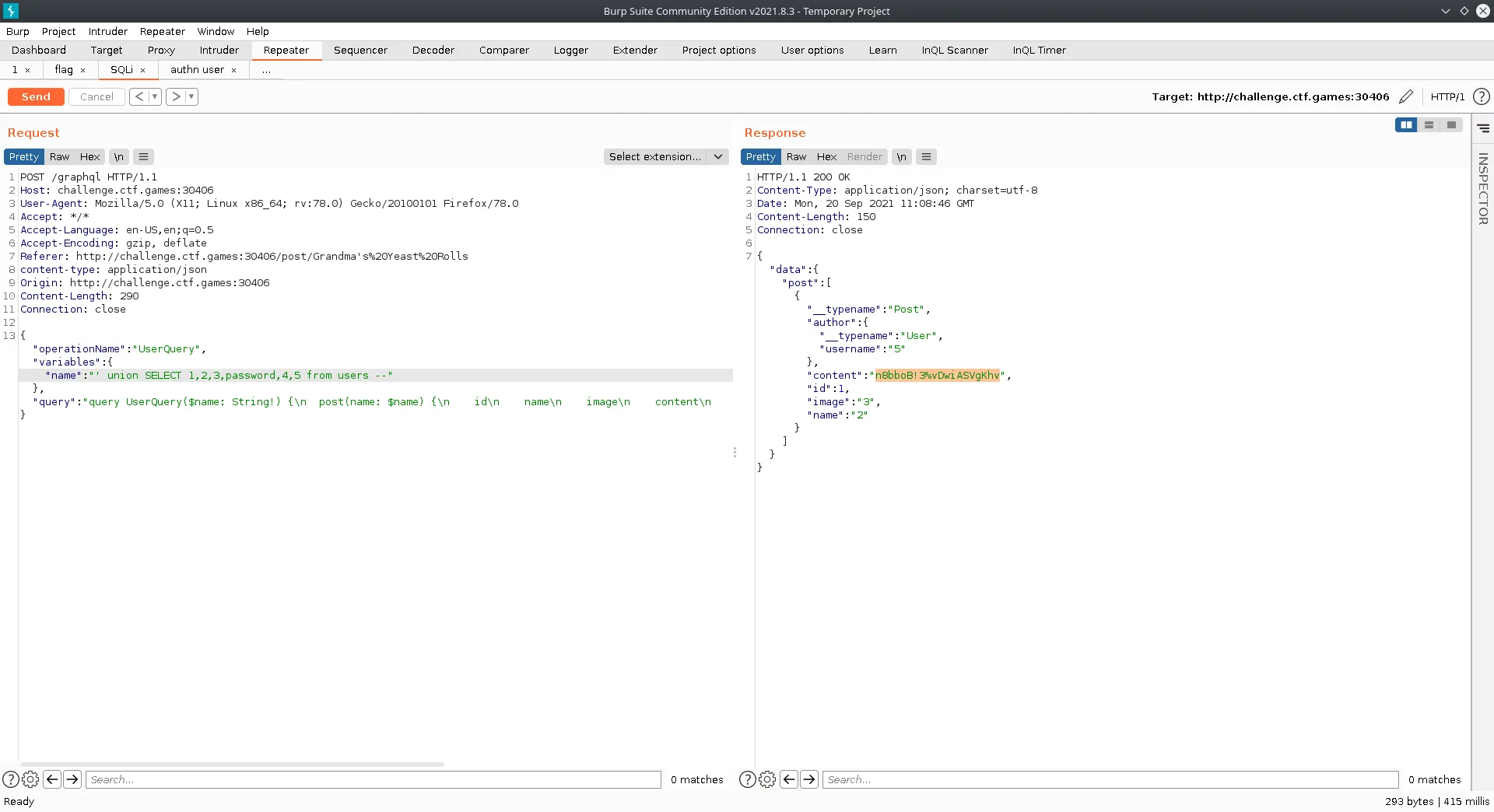
Task: Click the Response search field
Action: coord(1110,779)
